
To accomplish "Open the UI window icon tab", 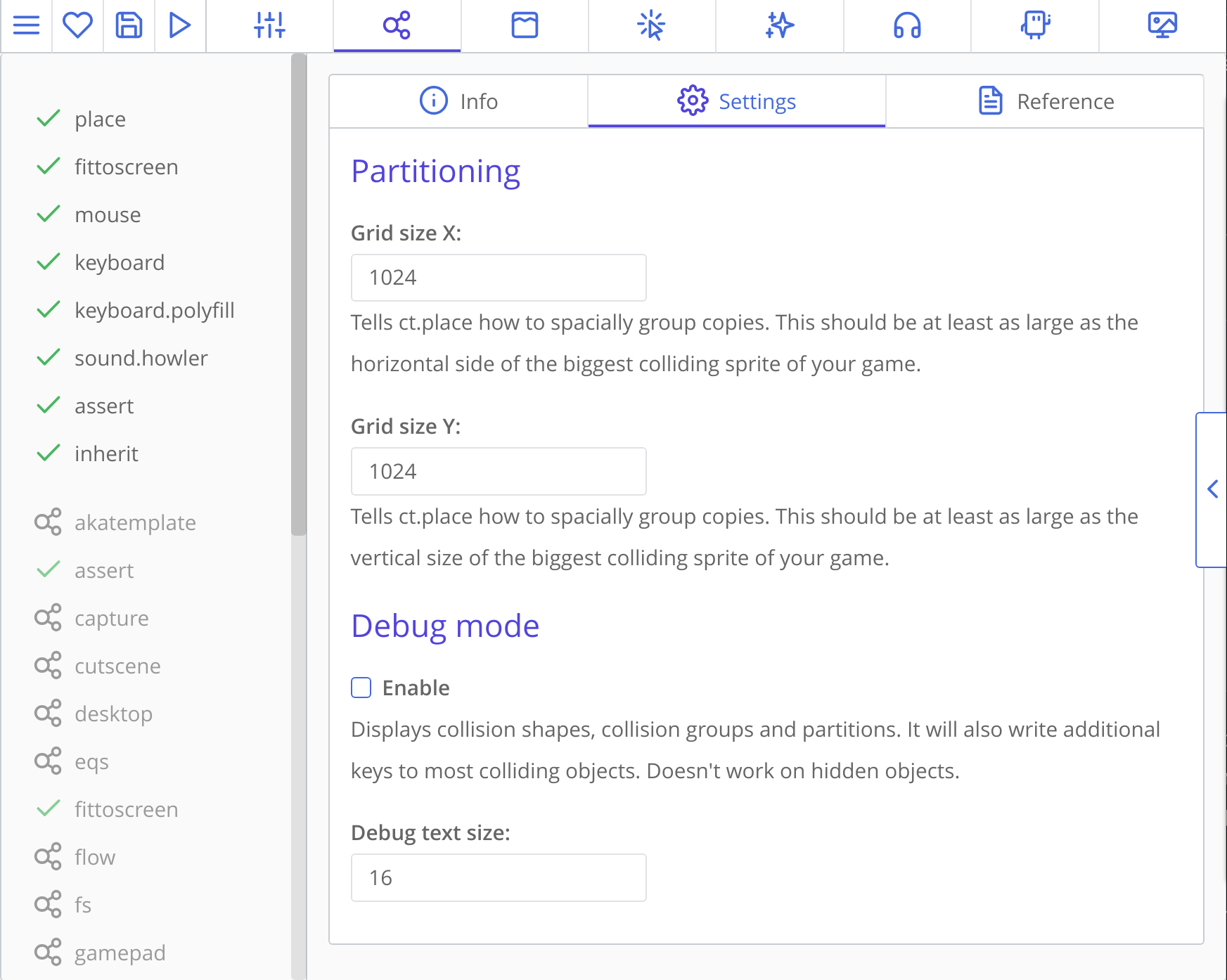I will click(525, 26).
